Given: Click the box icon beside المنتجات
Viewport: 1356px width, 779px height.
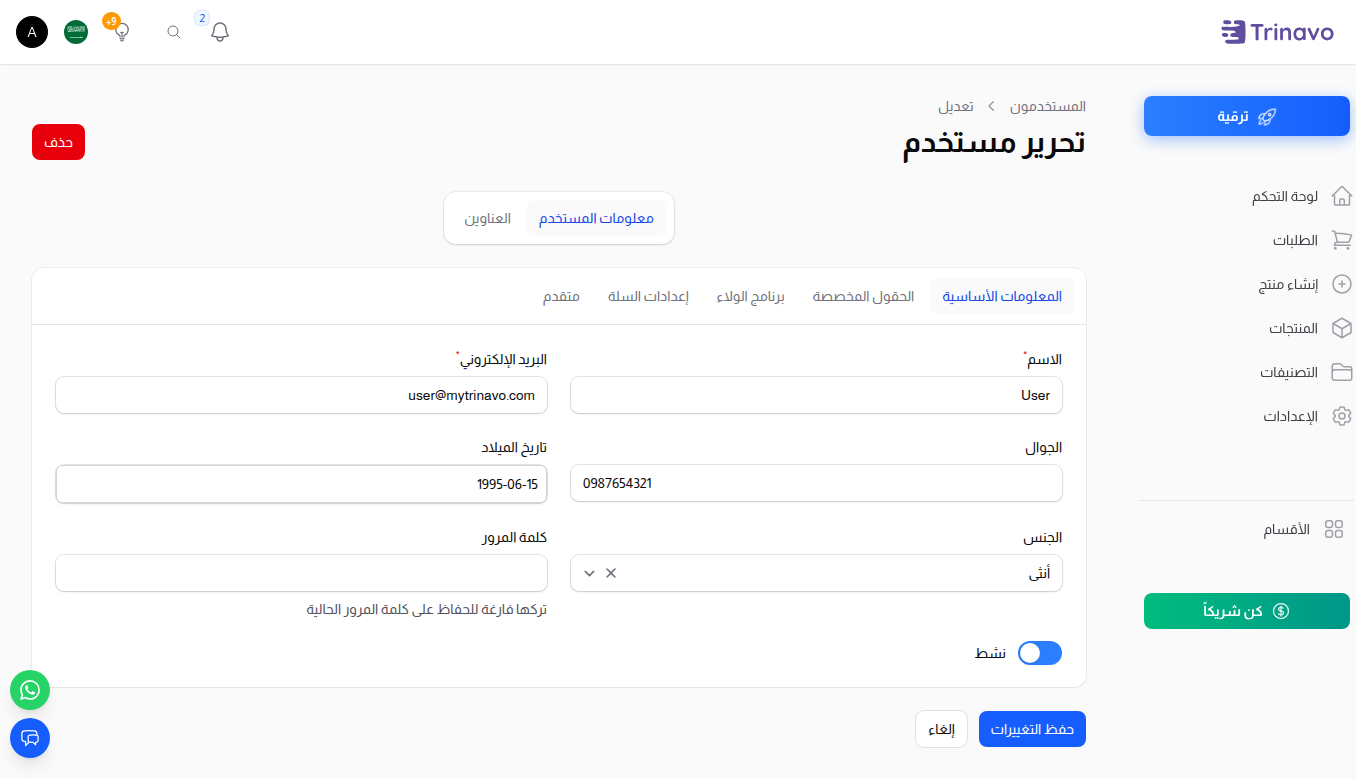Looking at the screenshot, I should 1342,328.
